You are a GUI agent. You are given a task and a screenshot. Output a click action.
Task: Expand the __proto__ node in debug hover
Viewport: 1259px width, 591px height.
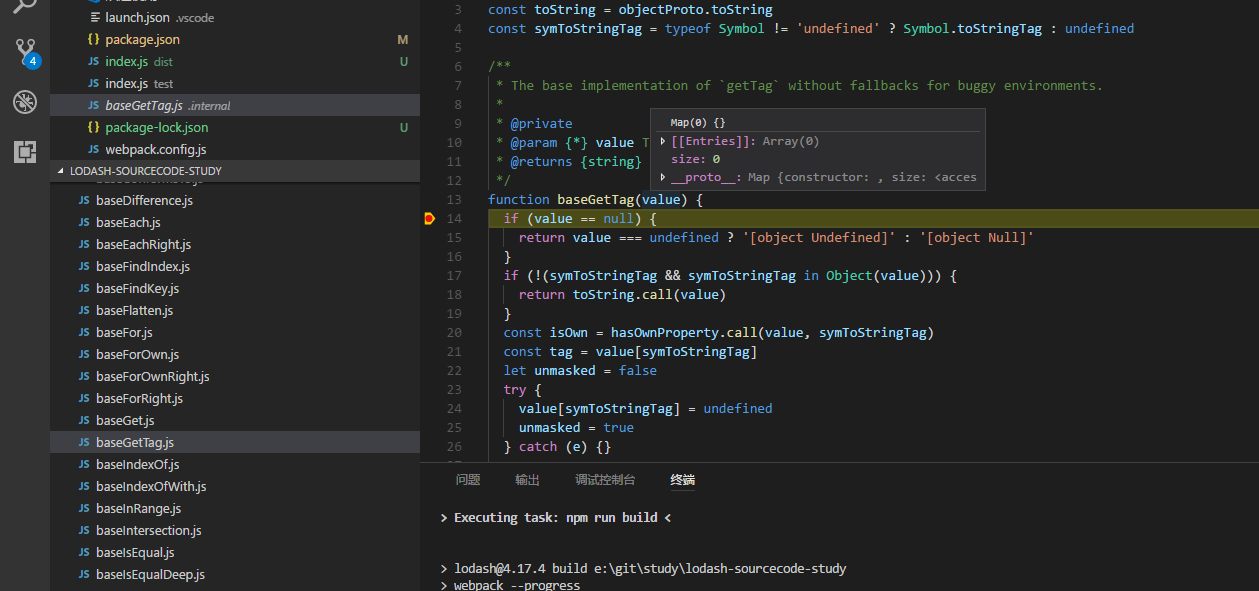[x=663, y=177]
